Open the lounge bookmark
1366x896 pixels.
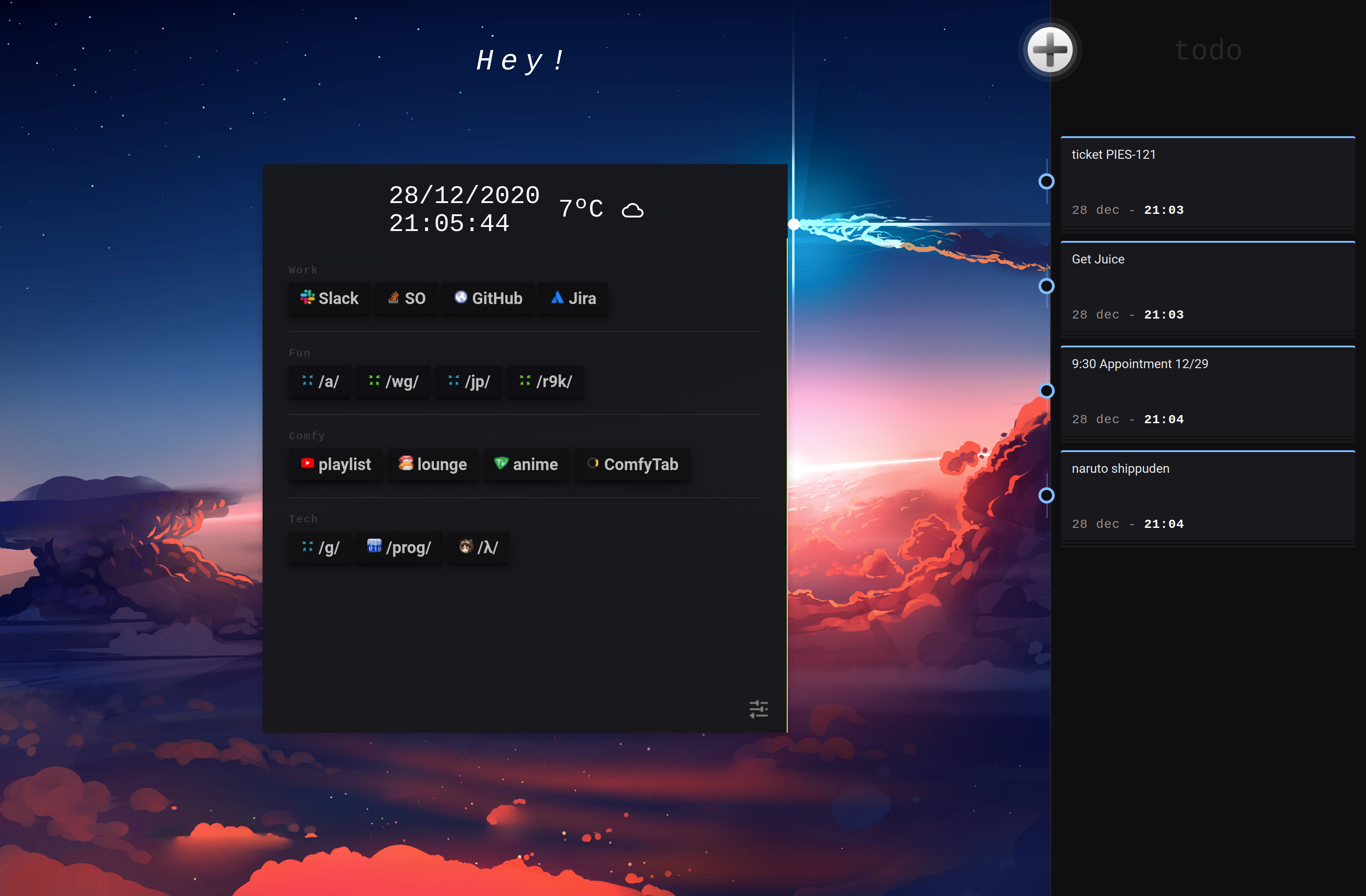433,464
